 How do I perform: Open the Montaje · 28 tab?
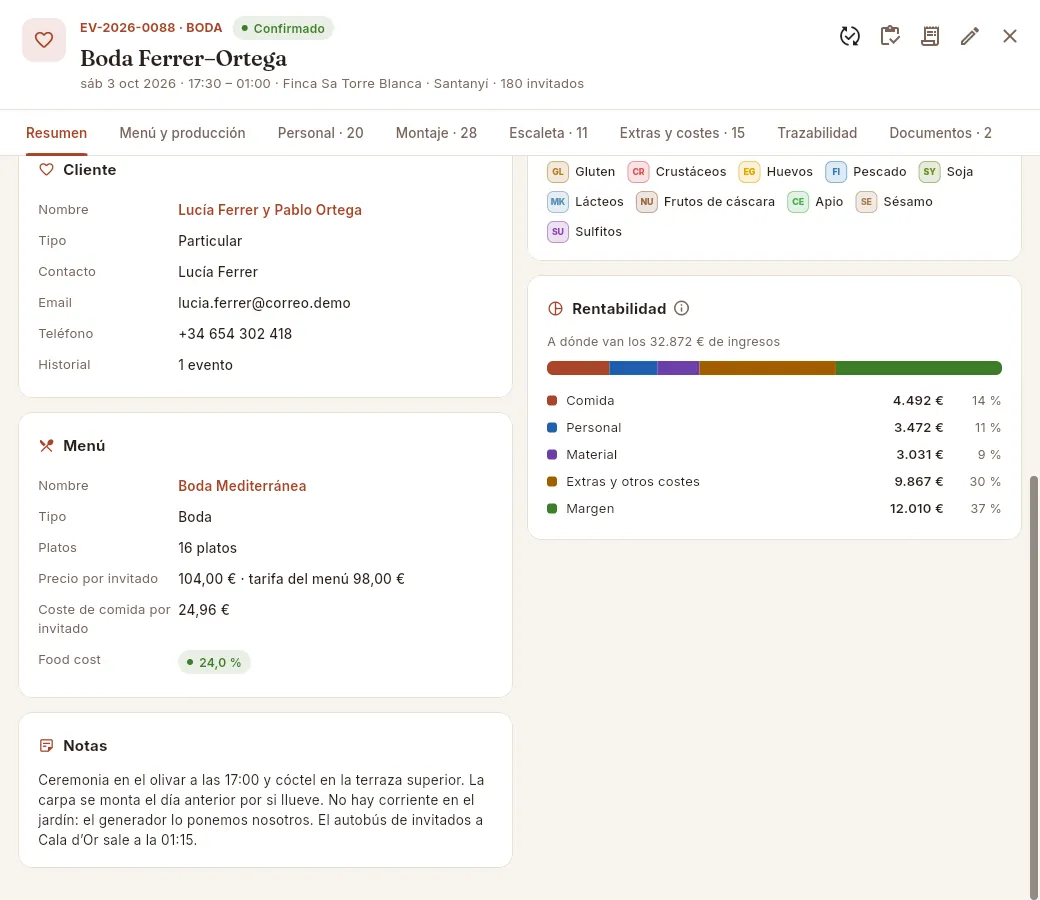(x=436, y=133)
